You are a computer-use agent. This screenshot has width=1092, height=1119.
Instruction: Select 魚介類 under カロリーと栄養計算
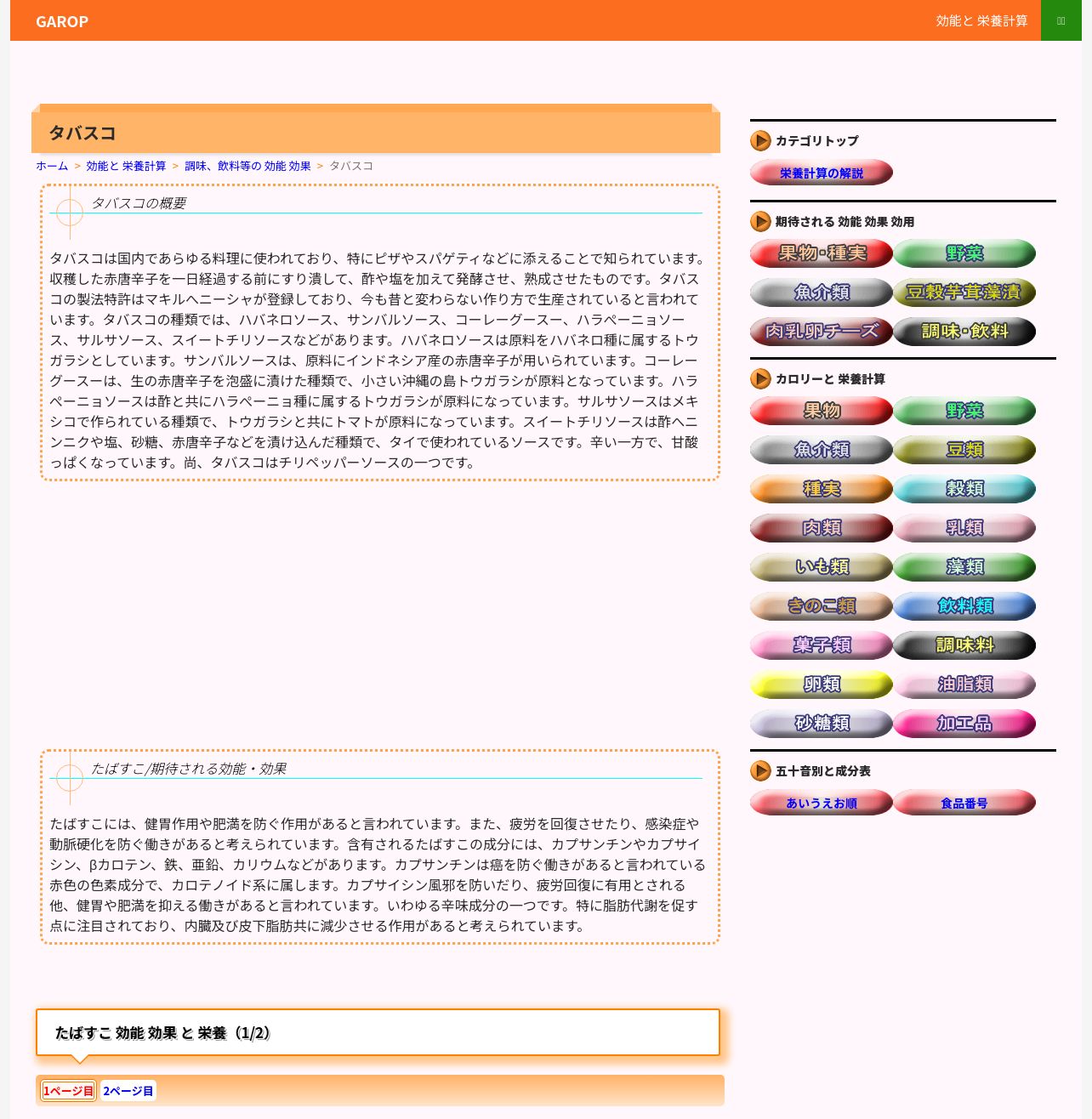click(x=822, y=450)
